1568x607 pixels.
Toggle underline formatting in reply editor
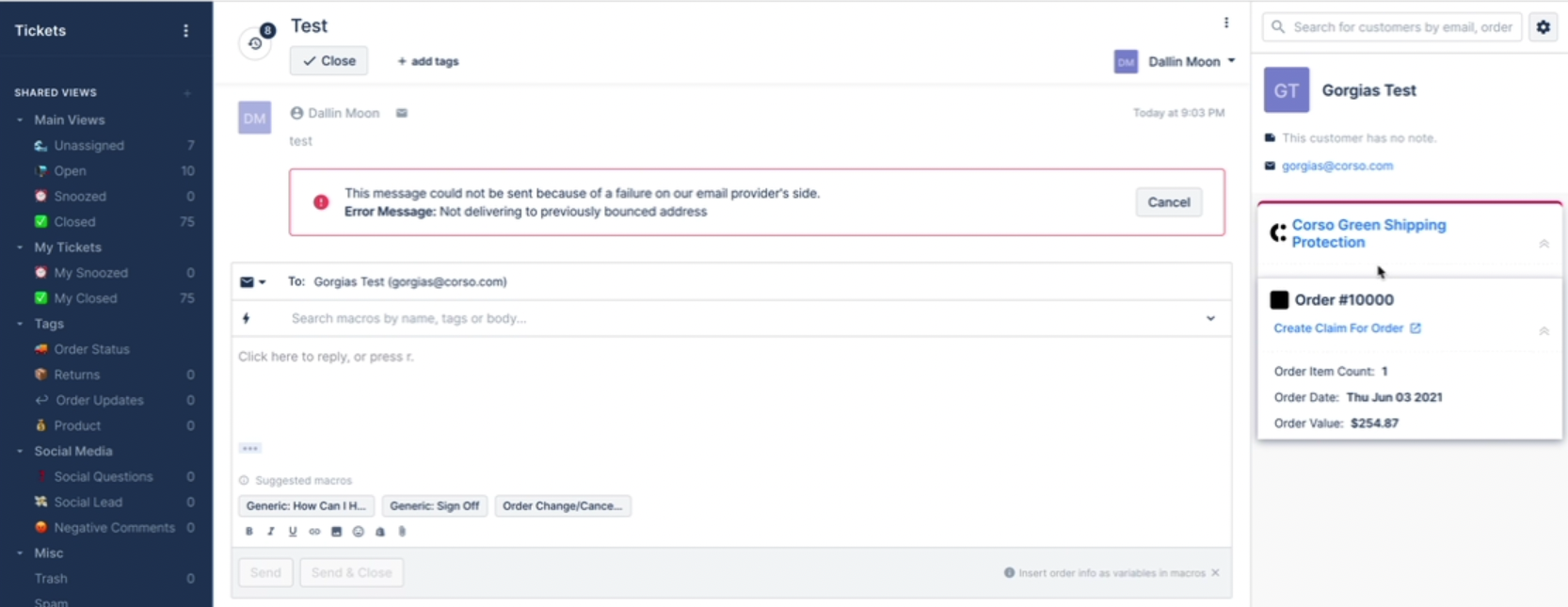293,532
